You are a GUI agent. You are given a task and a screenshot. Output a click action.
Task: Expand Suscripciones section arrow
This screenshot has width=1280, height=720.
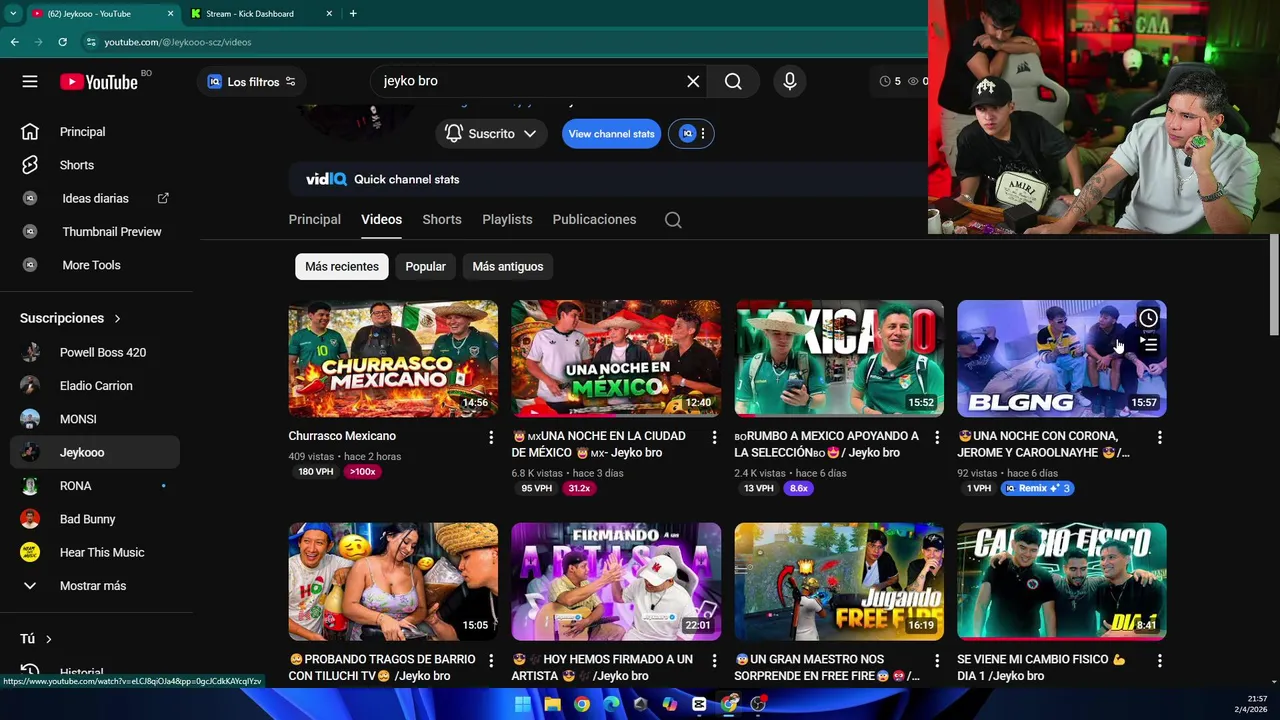click(117, 318)
